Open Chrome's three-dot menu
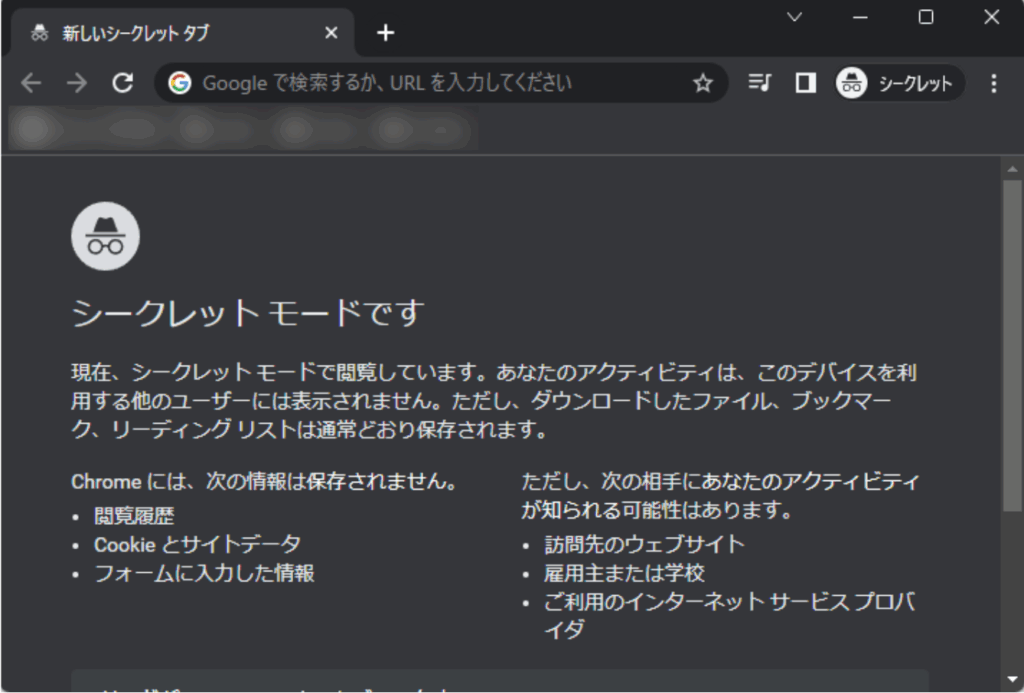Image resolution: width=1024 pixels, height=693 pixels. (x=993, y=83)
